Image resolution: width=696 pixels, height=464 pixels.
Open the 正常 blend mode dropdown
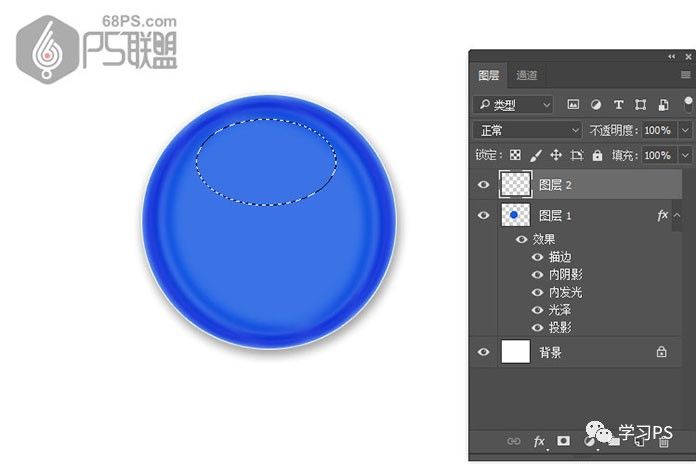tap(527, 130)
